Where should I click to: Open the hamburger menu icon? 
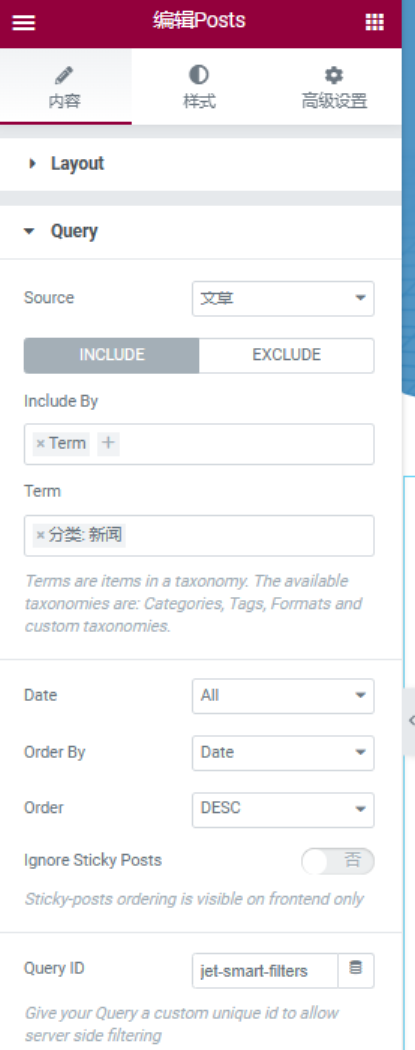click(23, 23)
